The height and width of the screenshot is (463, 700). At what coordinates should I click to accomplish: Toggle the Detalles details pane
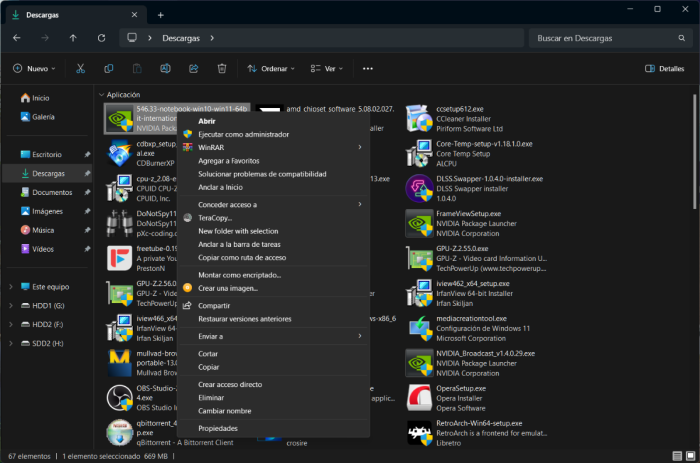(664, 69)
